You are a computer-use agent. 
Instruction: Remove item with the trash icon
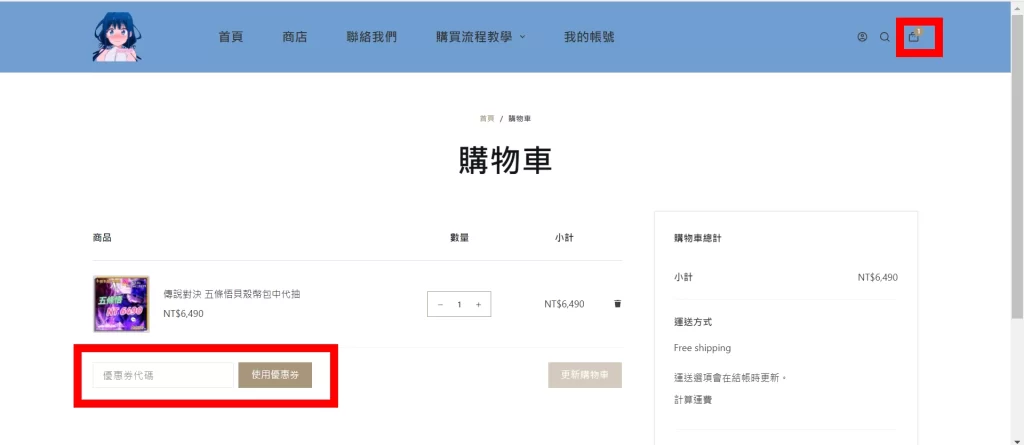[x=618, y=304]
